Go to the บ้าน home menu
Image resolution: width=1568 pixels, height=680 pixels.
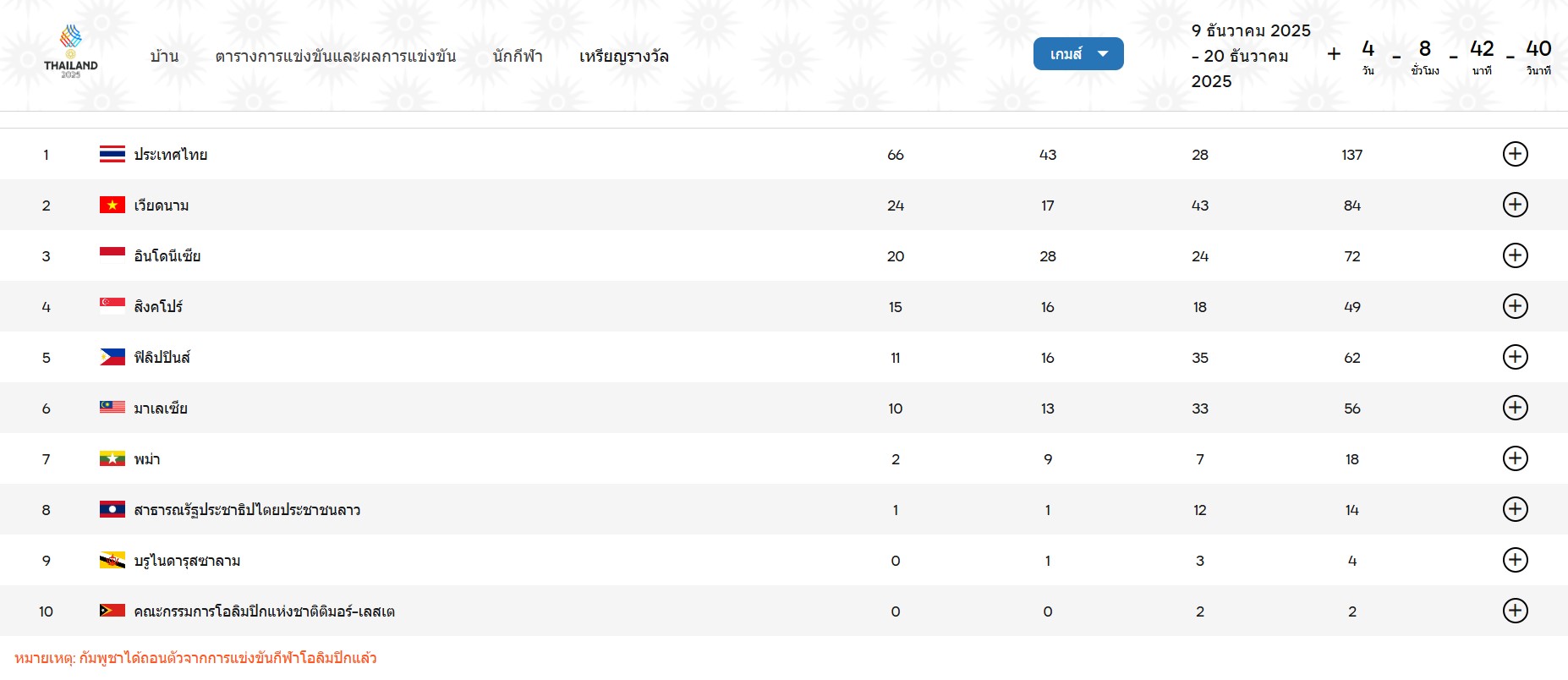[x=164, y=57]
